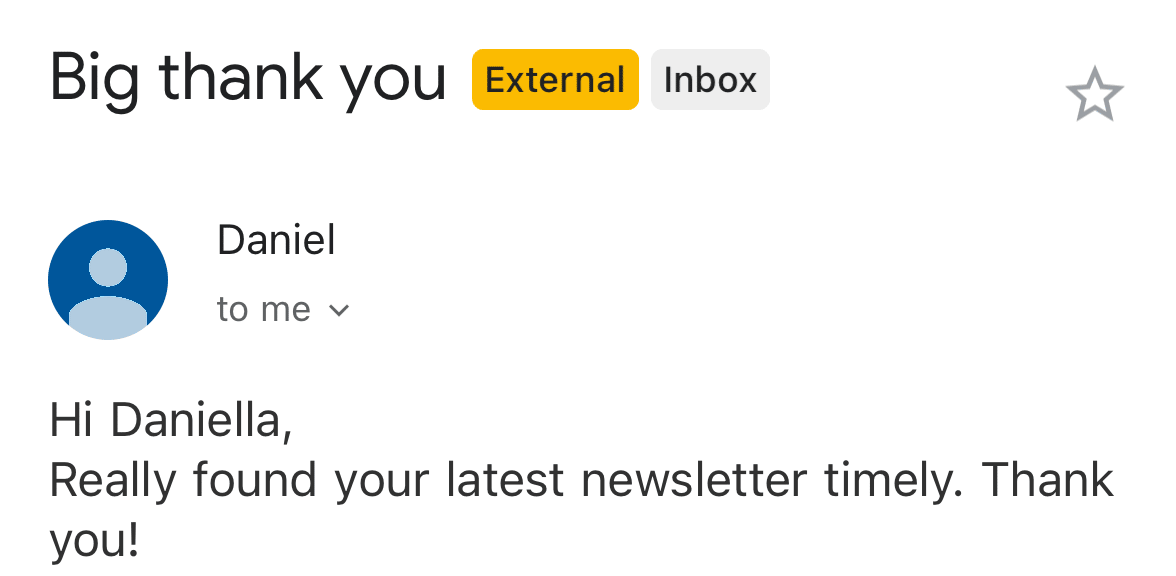Click the word "me" under the sender name

tap(285, 310)
